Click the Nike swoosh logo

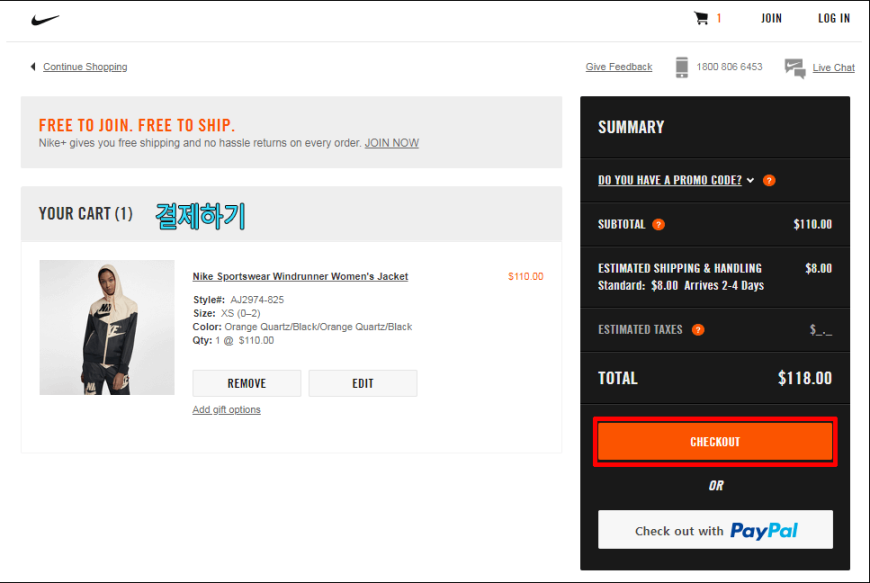click(x=45, y=19)
